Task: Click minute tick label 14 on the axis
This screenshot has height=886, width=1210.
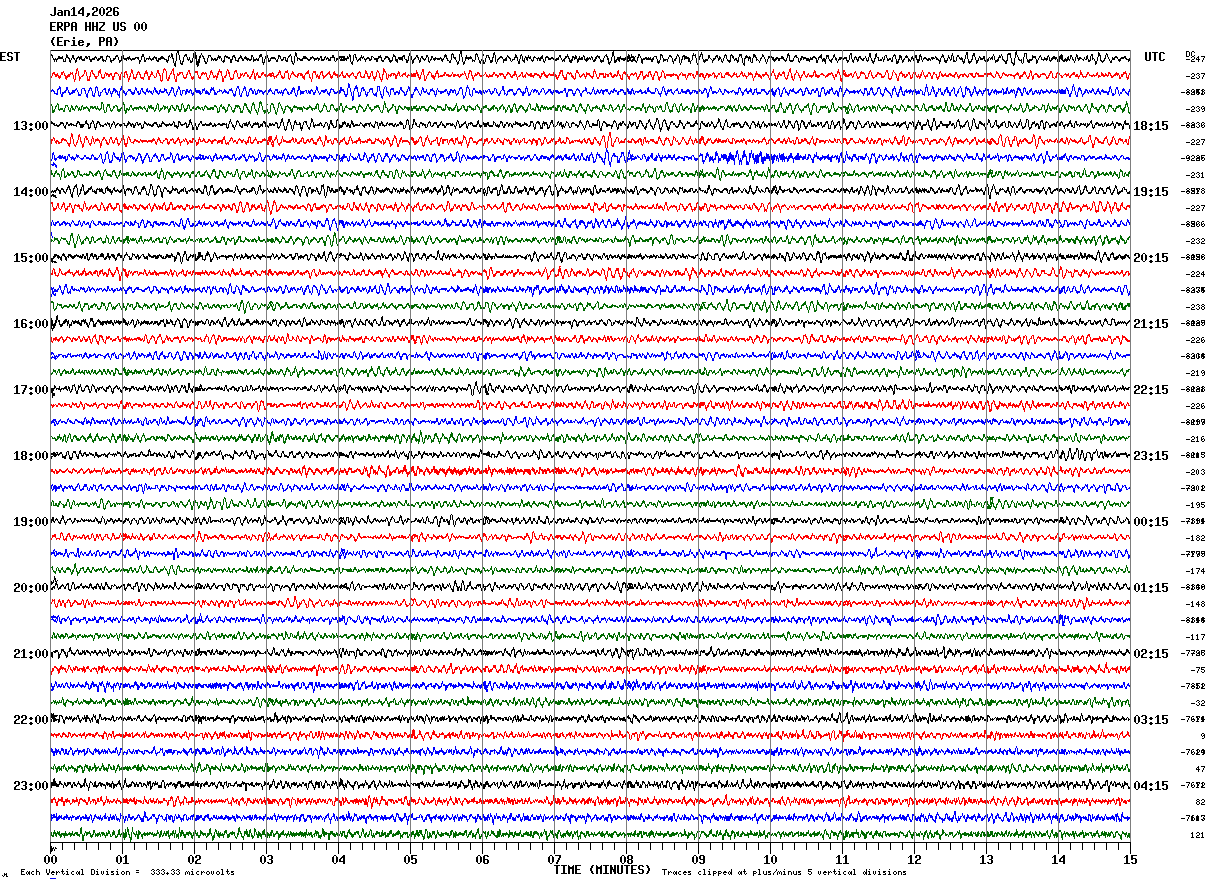Action: coord(1058,859)
